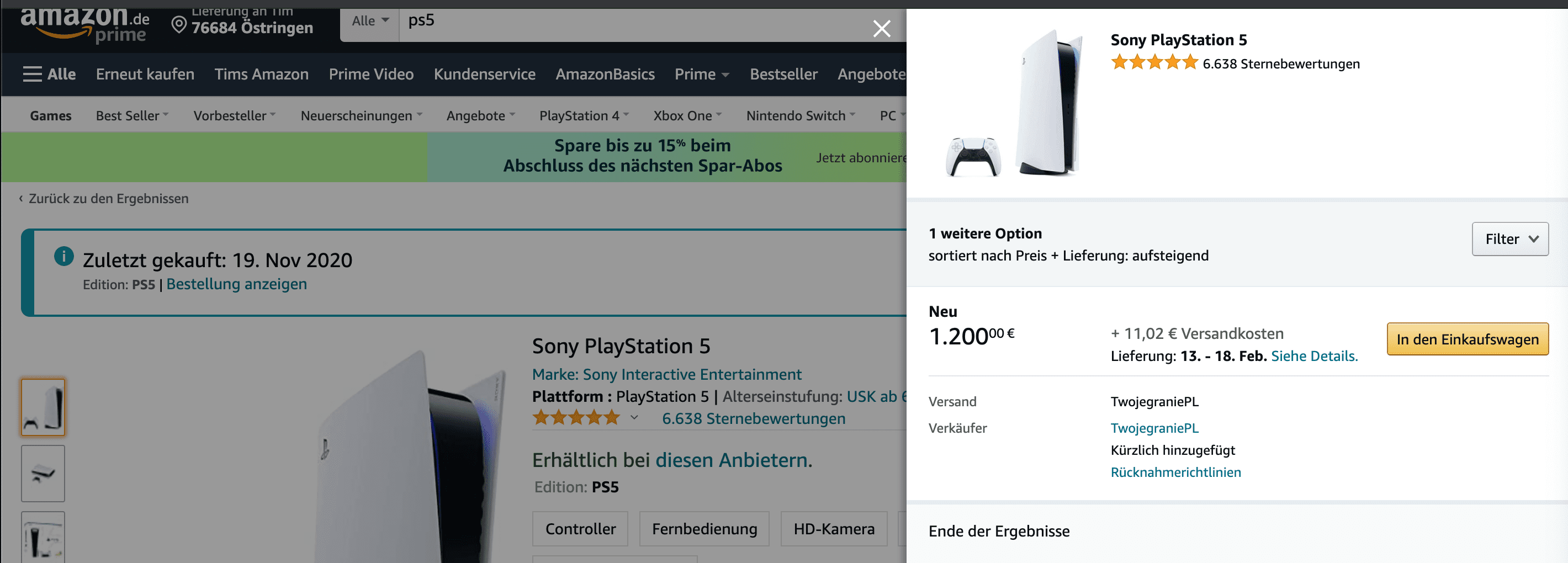Click the Amazon.de prime logo
The width and height of the screenshot is (1568, 563).
(x=84, y=24)
